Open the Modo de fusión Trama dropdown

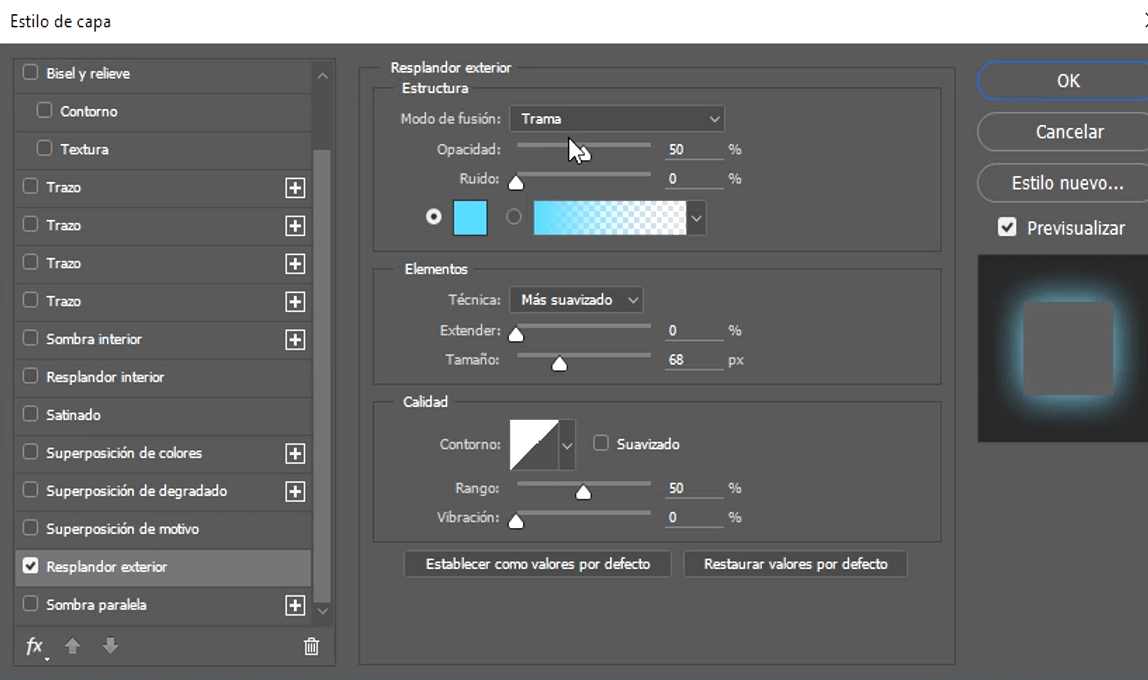(617, 119)
